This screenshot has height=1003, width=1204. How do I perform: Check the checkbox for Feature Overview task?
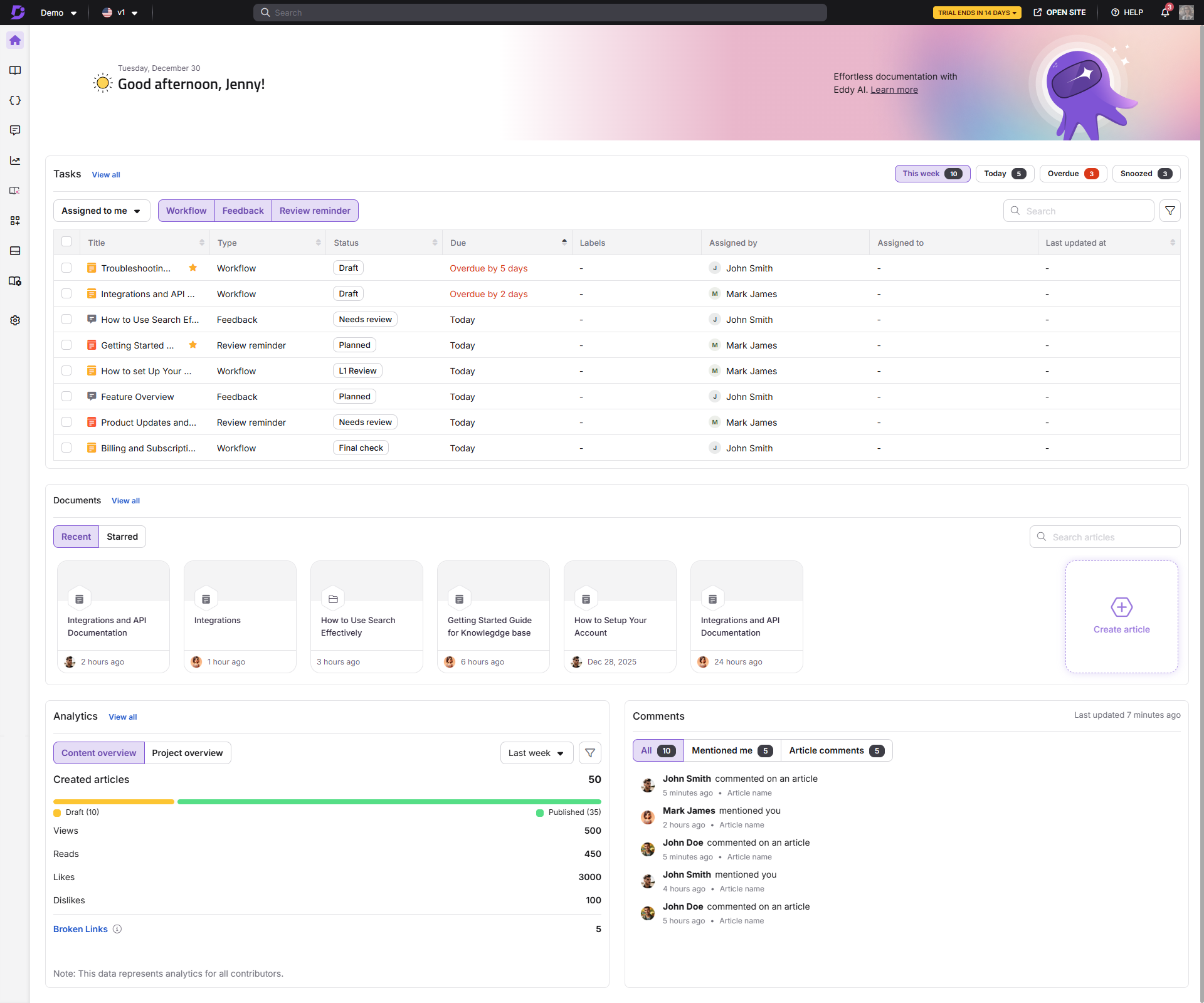(x=66, y=396)
